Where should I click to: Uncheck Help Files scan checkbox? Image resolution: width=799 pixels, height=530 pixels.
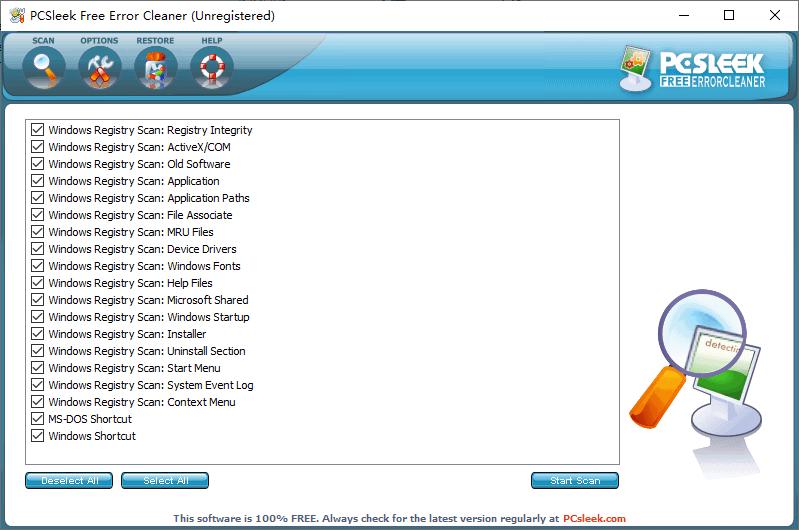[37, 282]
